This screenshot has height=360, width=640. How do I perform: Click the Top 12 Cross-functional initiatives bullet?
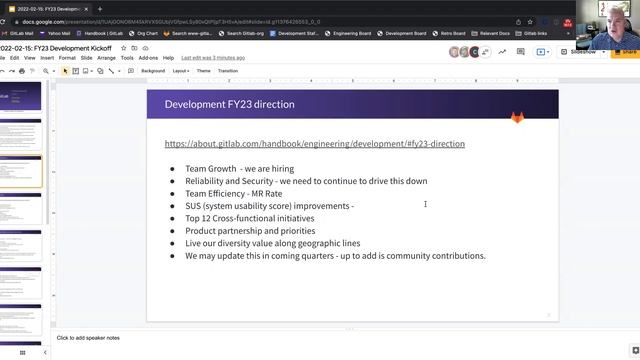pos(250,218)
